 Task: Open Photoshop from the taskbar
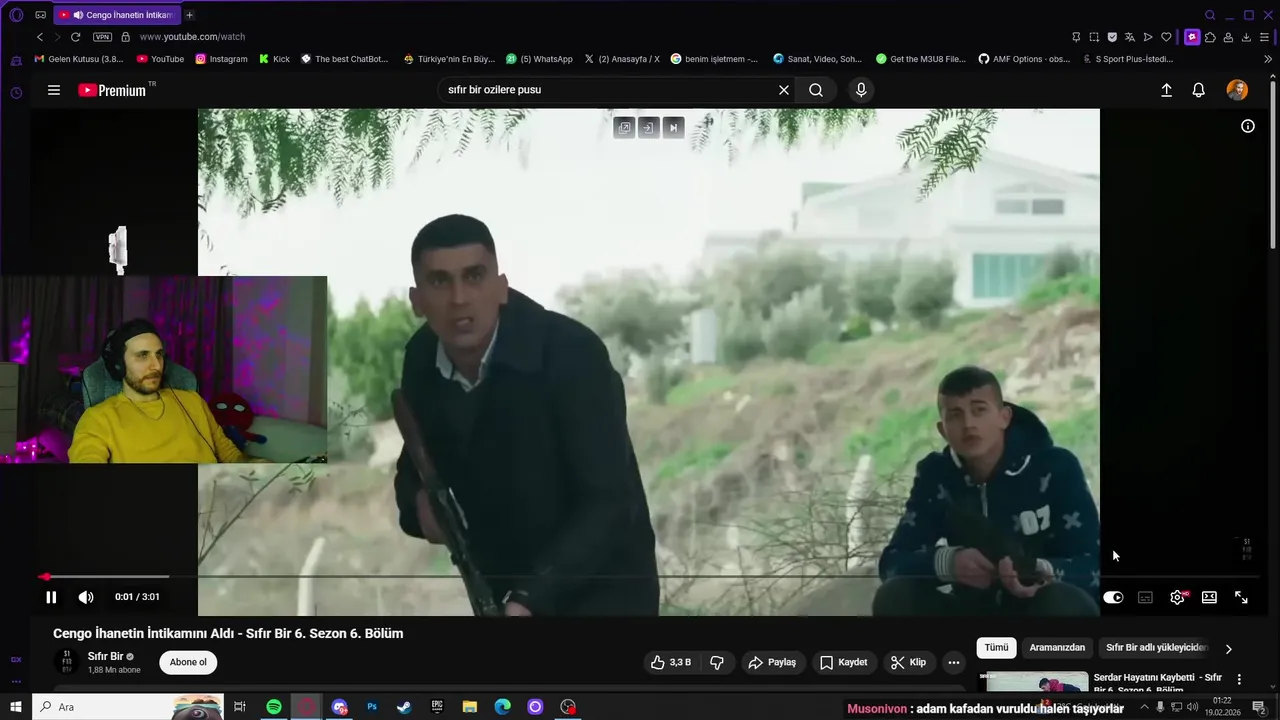(372, 707)
